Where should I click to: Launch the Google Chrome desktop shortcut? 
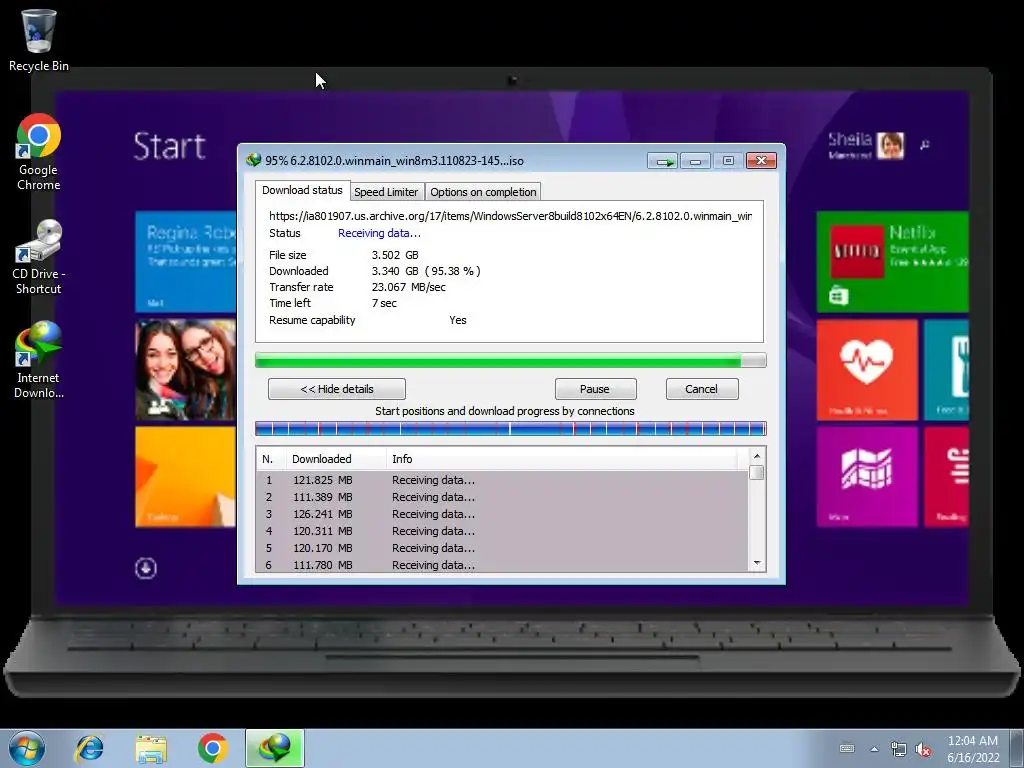[39, 152]
